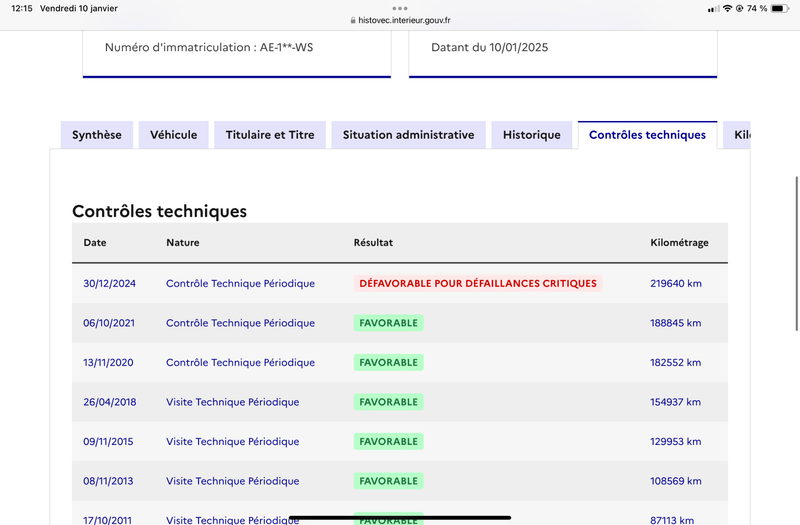Viewport: 800px width, 525px height.
Task: Click the vertical page scrollbar
Action: [796, 254]
